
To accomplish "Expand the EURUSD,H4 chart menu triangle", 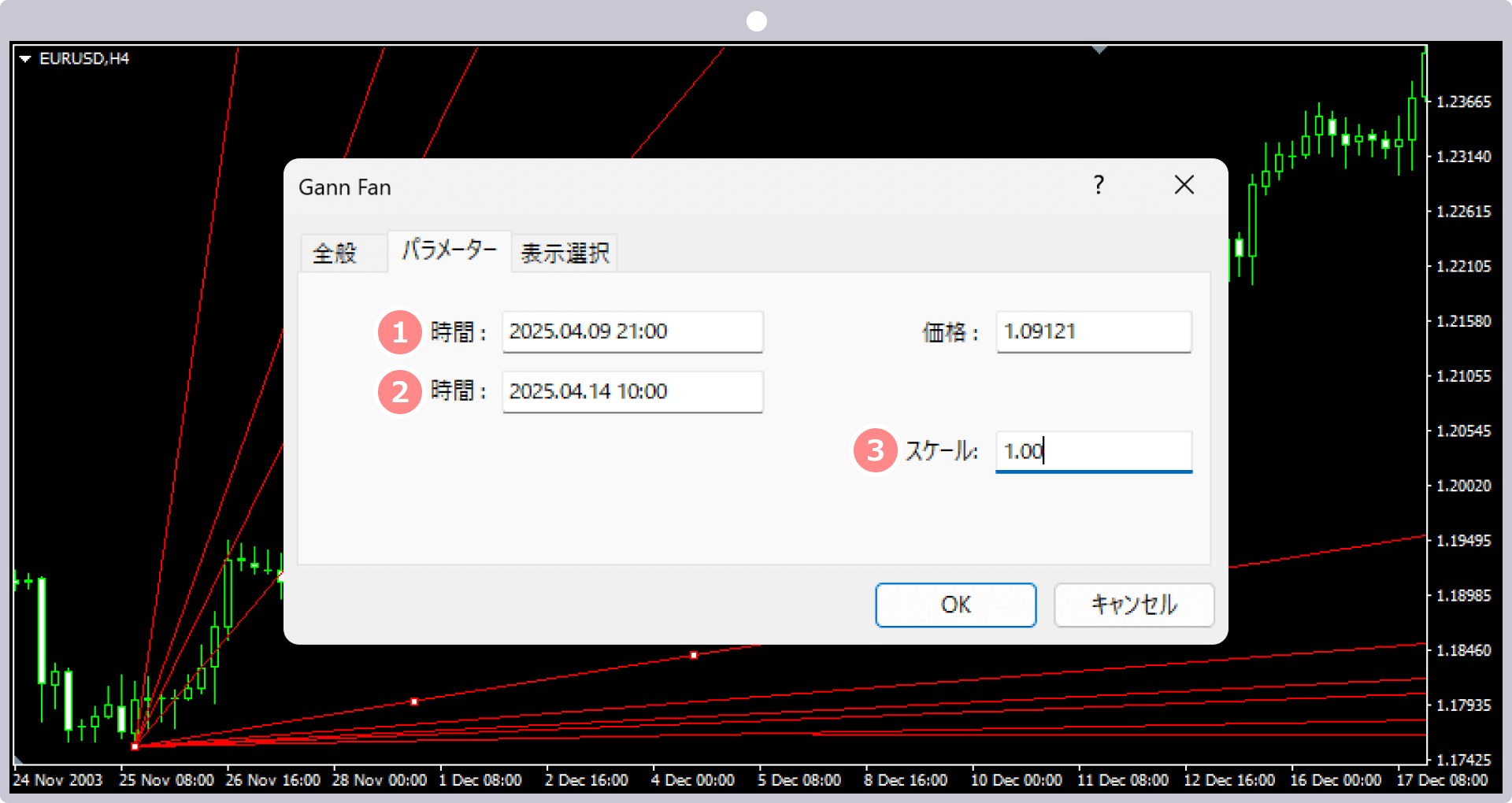I will (25, 59).
